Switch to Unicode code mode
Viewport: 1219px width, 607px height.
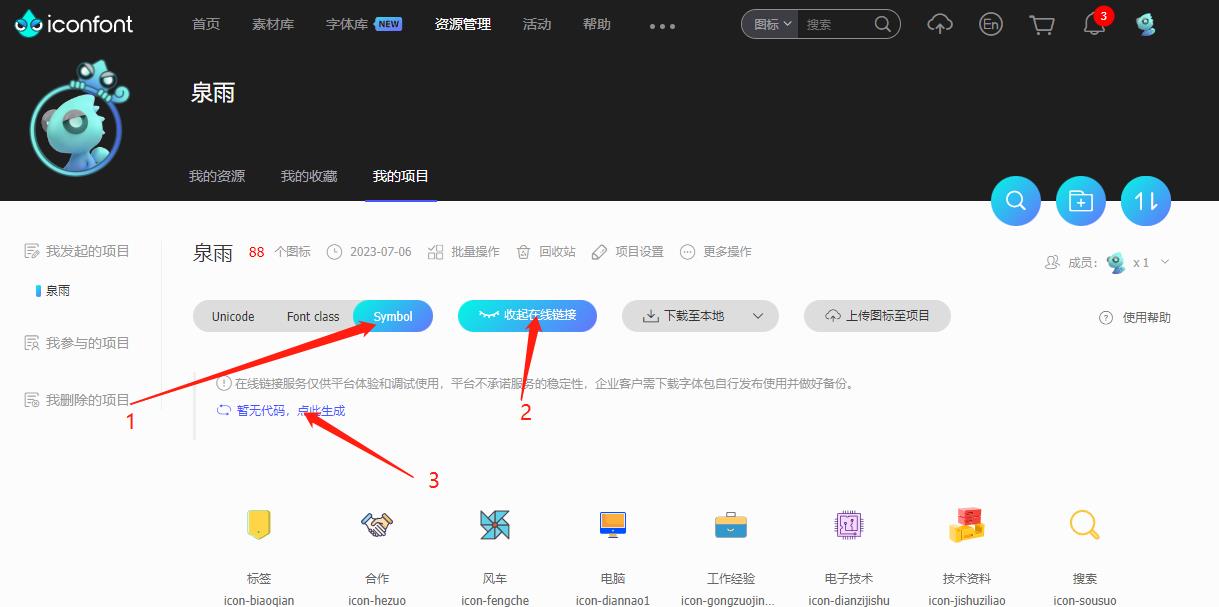(x=232, y=316)
